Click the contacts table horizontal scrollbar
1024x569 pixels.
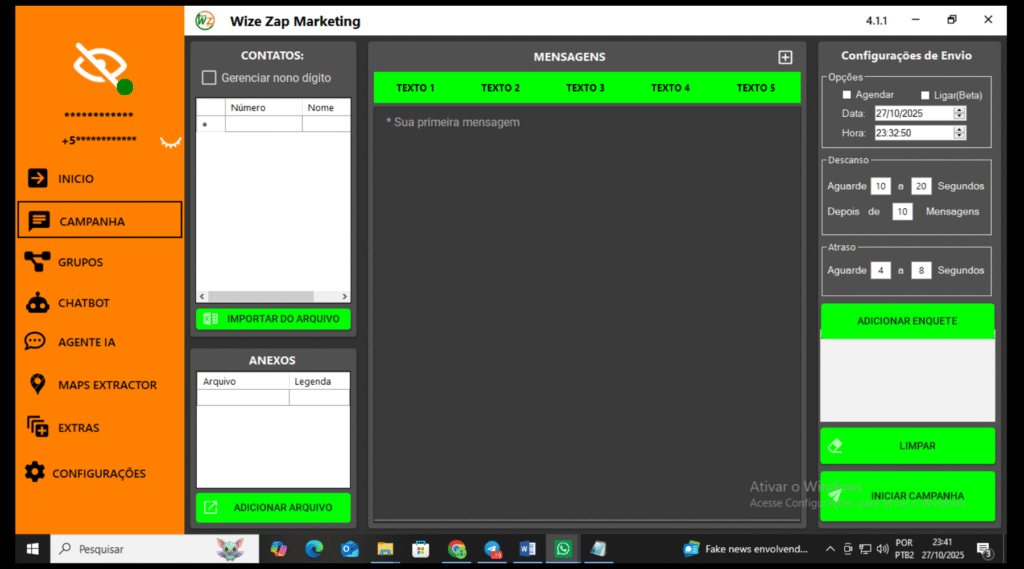coord(273,297)
